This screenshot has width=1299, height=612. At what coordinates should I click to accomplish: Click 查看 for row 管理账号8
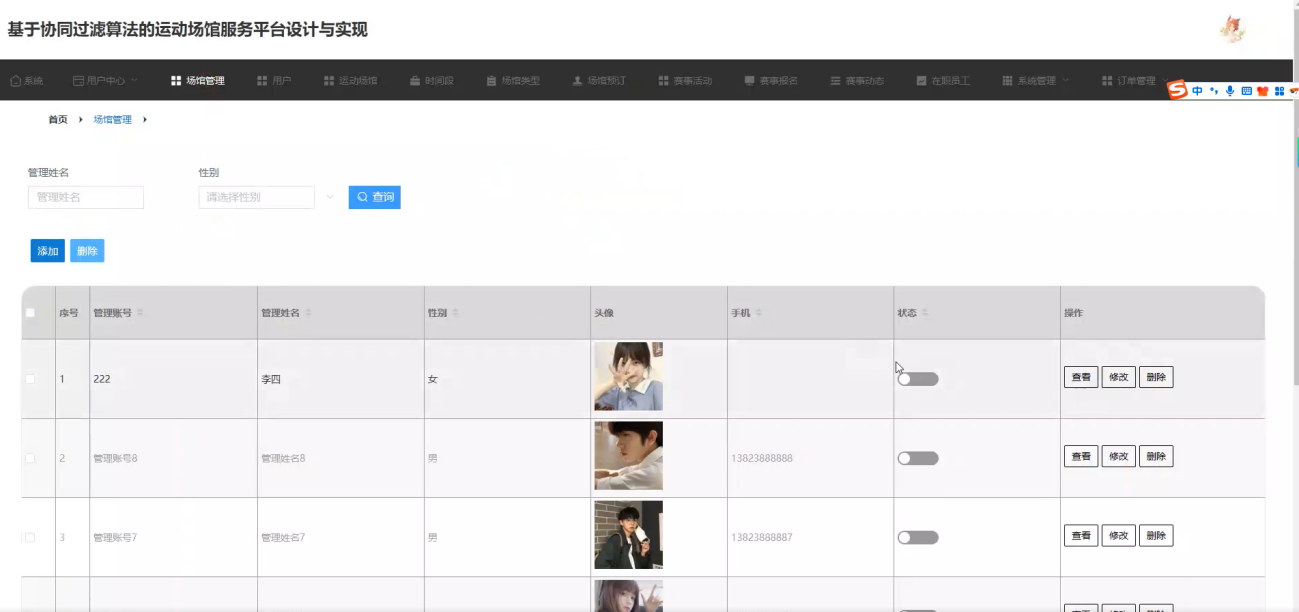[x=1081, y=456]
